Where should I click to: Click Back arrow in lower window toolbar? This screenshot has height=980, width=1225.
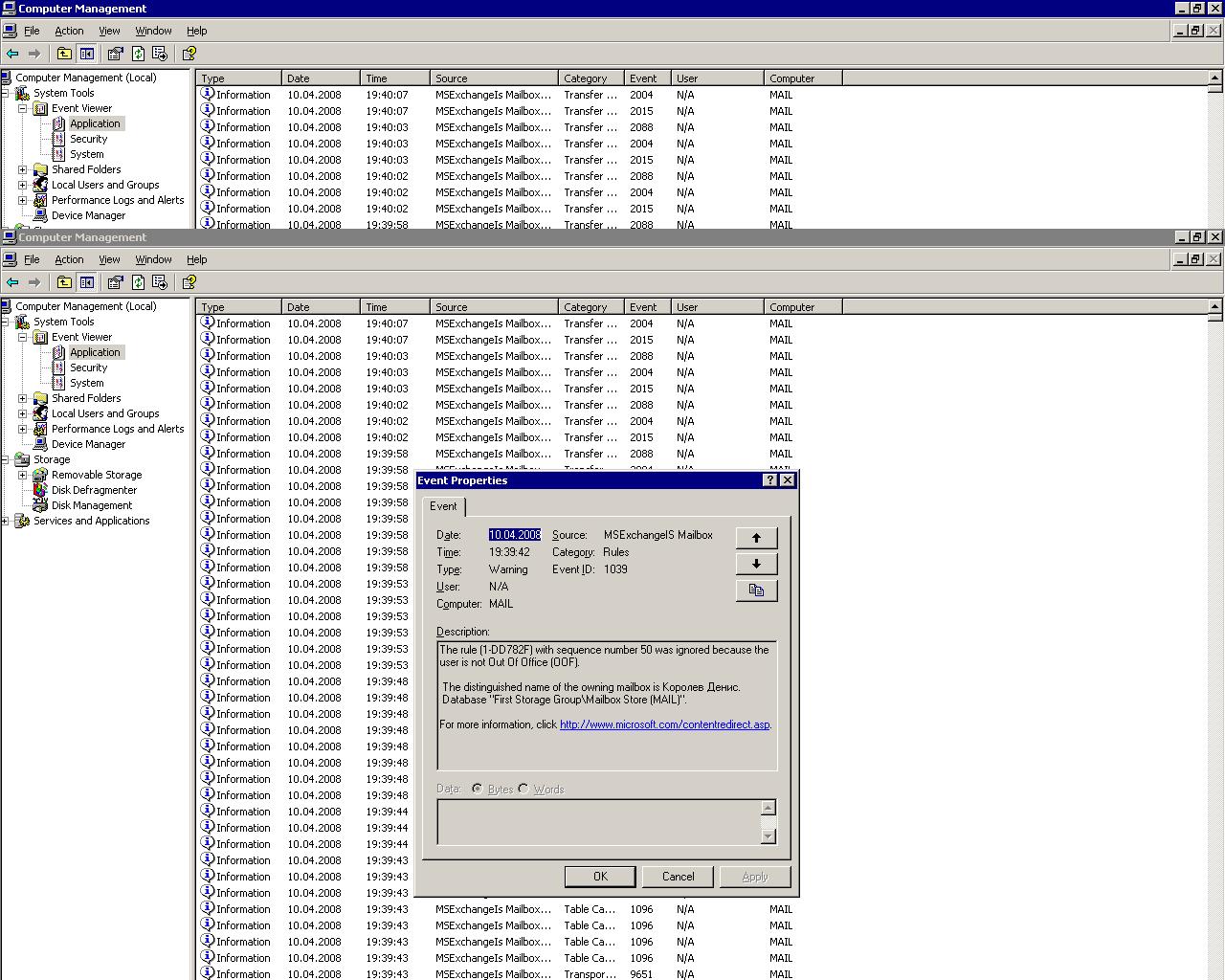click(12, 282)
